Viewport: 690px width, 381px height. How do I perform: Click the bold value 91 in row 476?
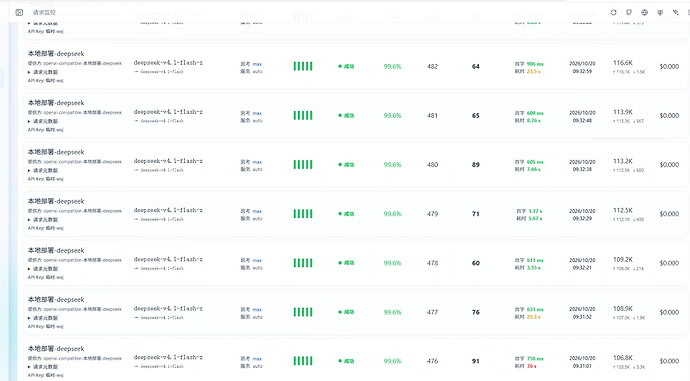tap(476, 361)
